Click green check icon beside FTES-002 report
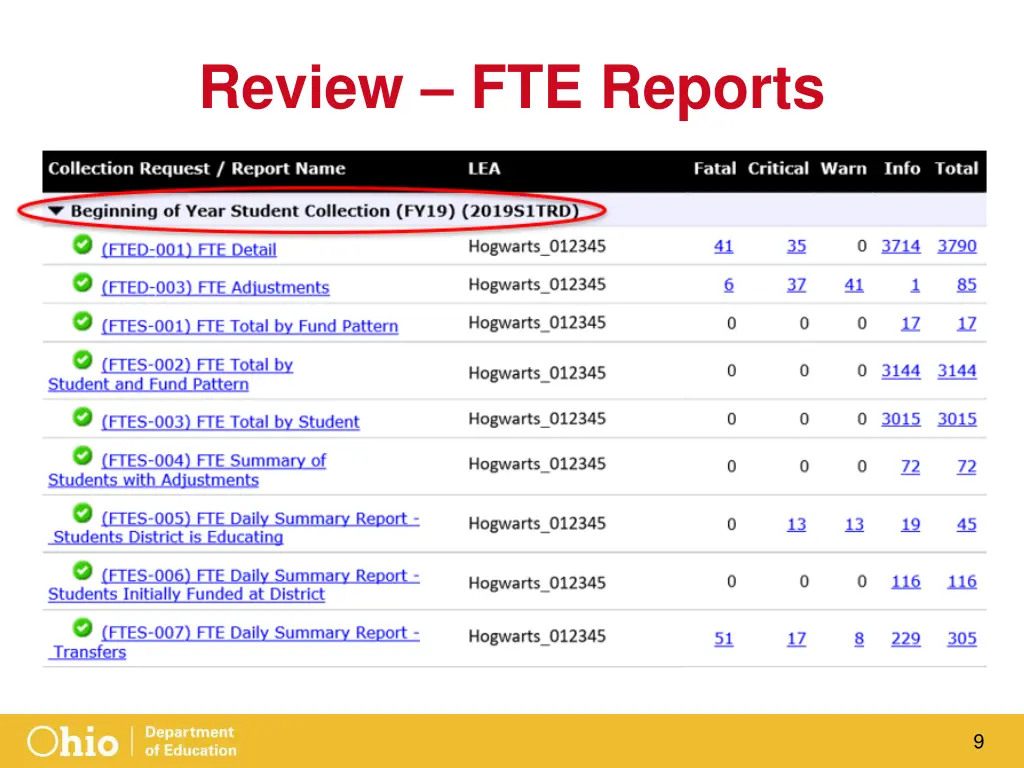Image resolution: width=1024 pixels, height=768 pixels. tap(82, 360)
